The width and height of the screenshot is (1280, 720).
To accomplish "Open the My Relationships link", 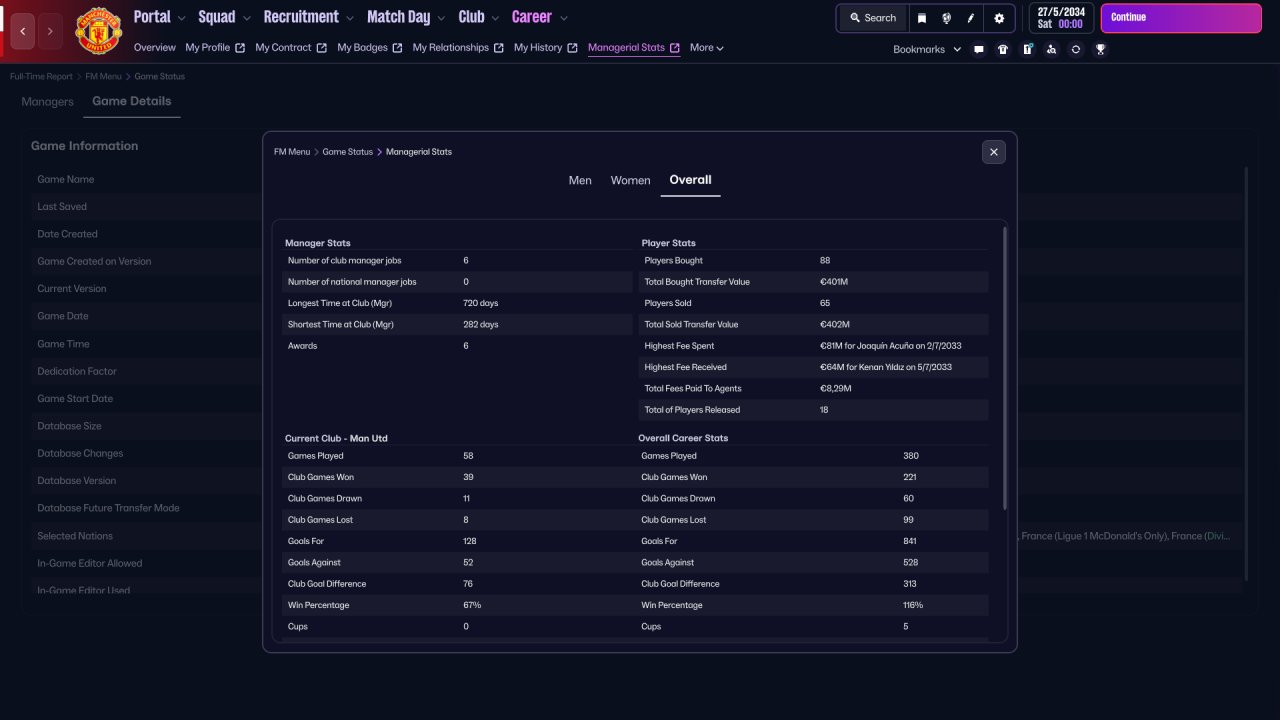I will [451, 48].
